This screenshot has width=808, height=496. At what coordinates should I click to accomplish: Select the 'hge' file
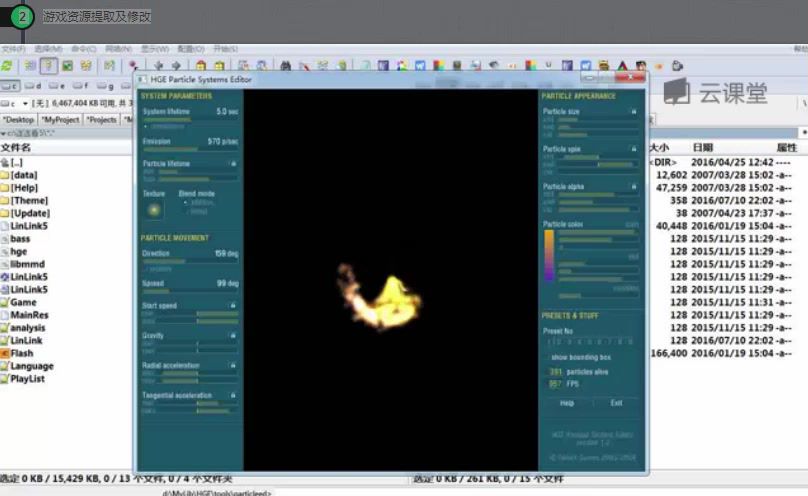click(x=19, y=252)
